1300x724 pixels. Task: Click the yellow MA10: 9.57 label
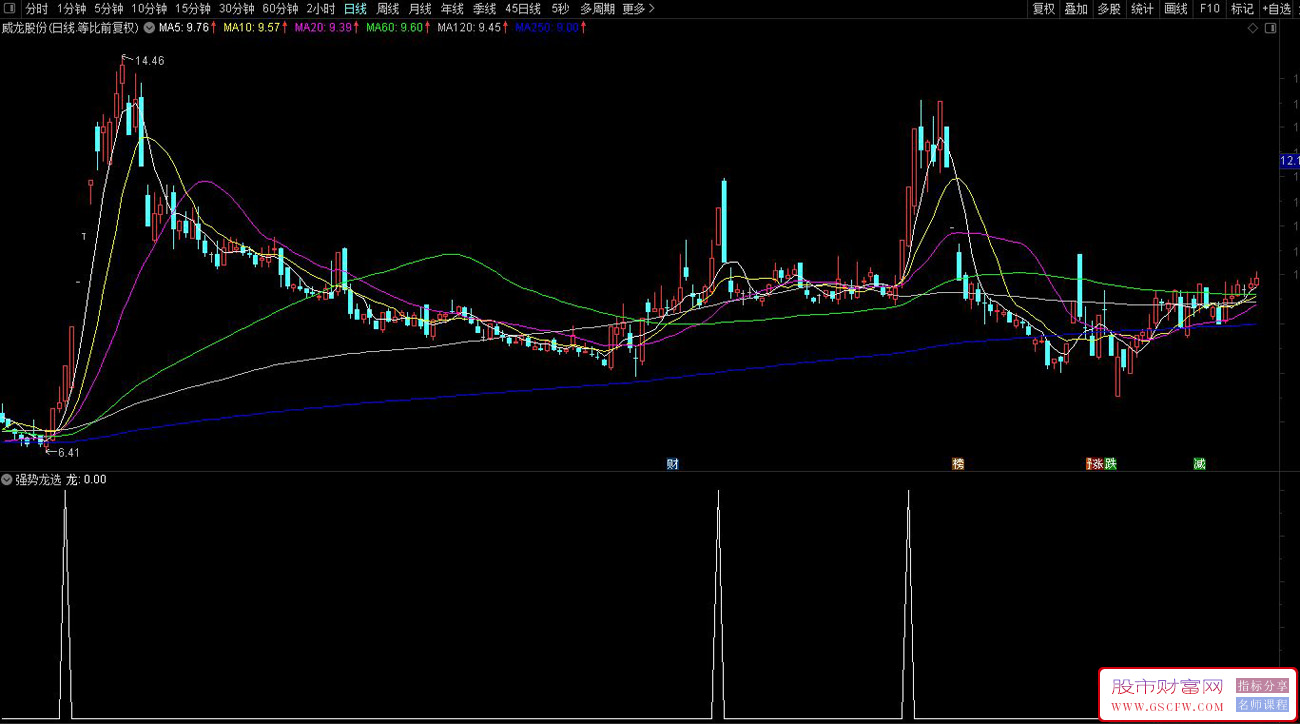point(254,28)
